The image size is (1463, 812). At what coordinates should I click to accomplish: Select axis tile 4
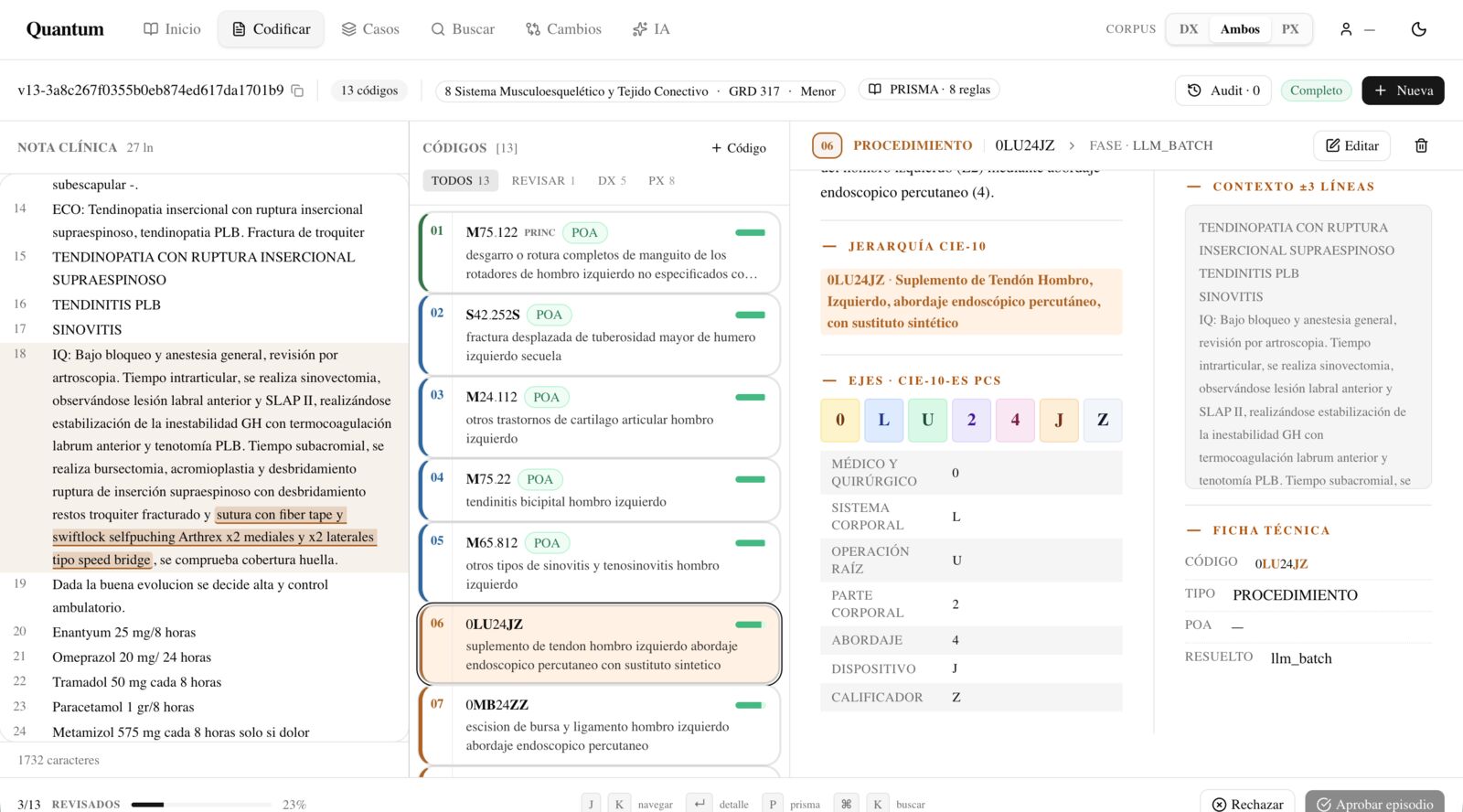point(1015,420)
